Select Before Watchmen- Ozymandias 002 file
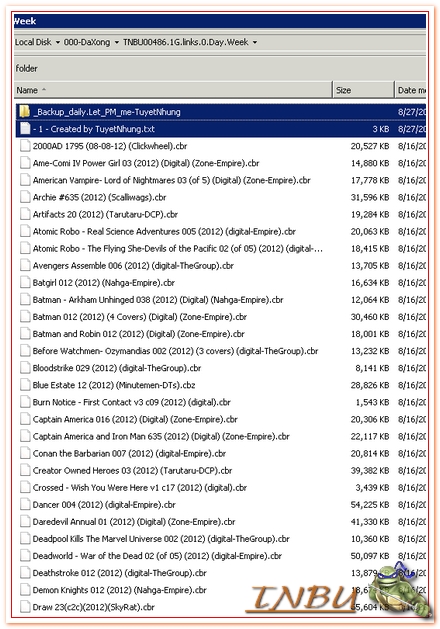 [x=175, y=351]
